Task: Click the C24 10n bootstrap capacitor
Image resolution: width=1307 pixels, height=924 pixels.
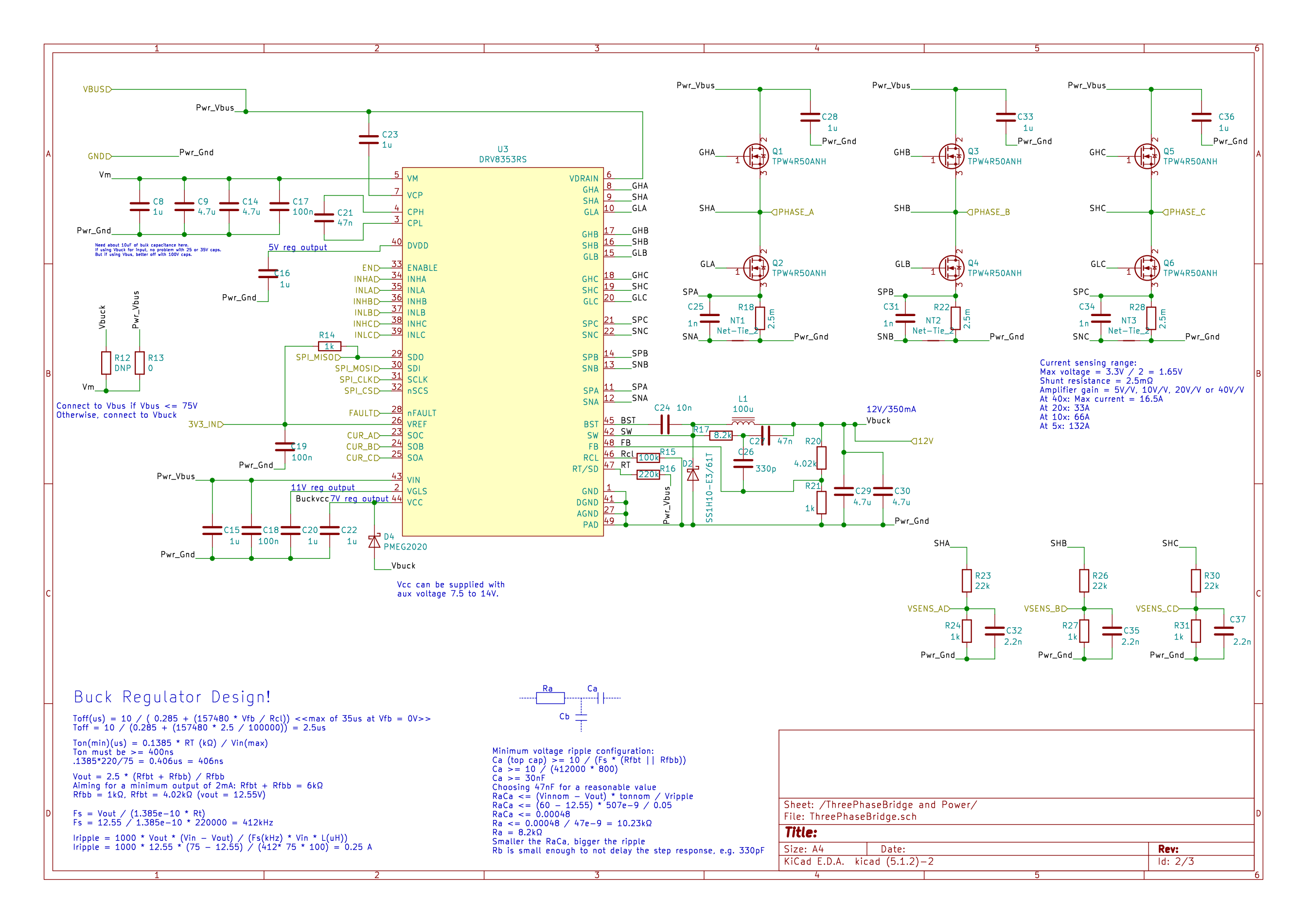Action: (665, 424)
